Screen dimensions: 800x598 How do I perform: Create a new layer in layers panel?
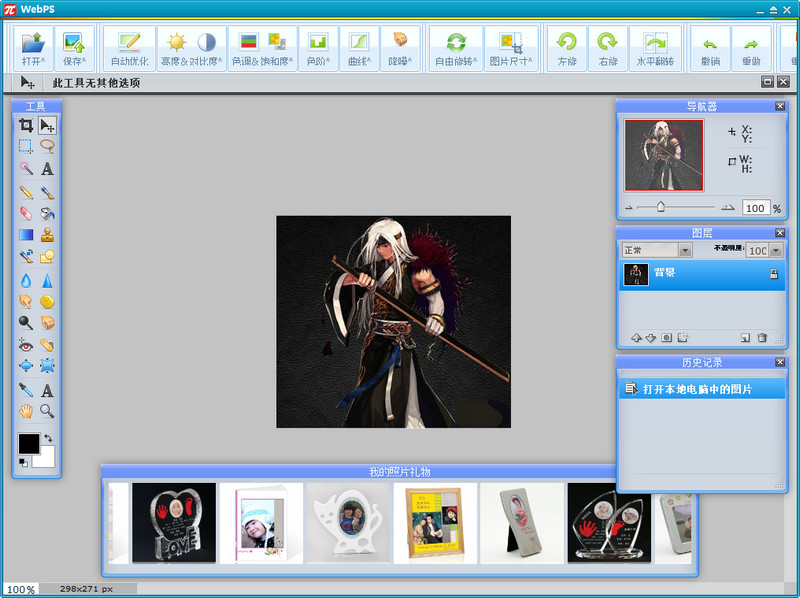[745, 338]
